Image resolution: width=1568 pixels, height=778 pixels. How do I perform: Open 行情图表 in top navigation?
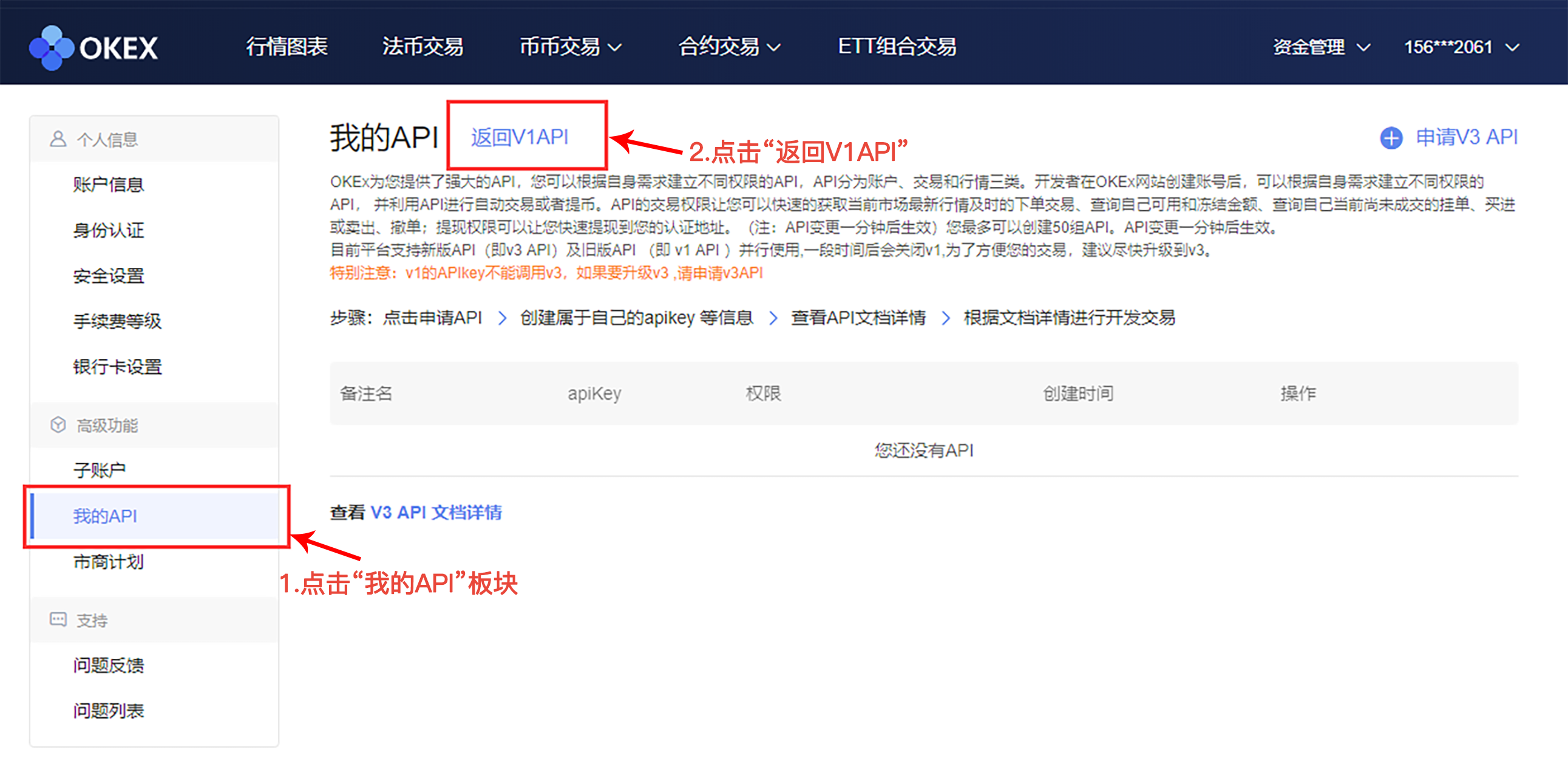pyautogui.click(x=287, y=46)
